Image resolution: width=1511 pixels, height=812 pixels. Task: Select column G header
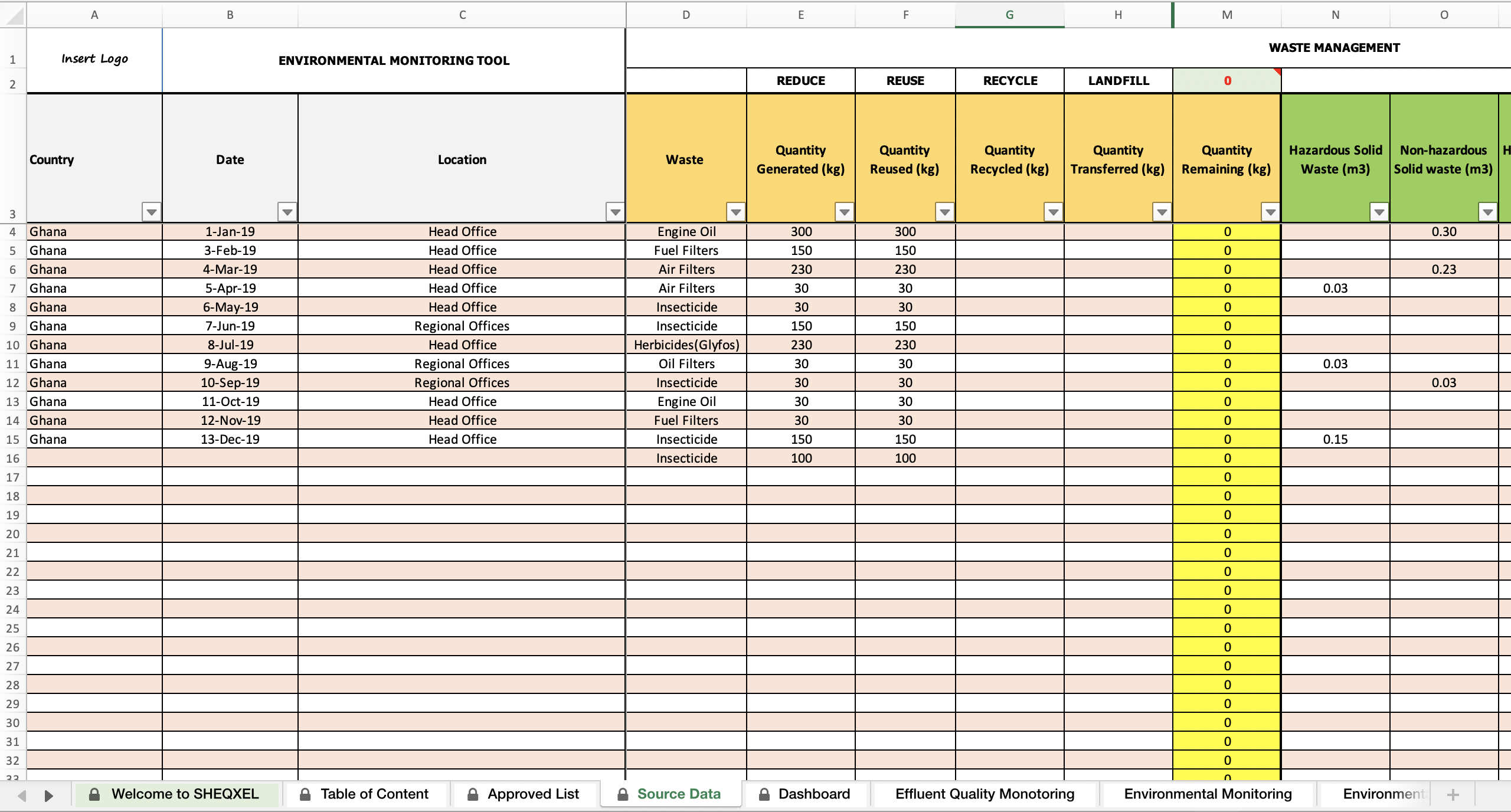(x=1010, y=15)
